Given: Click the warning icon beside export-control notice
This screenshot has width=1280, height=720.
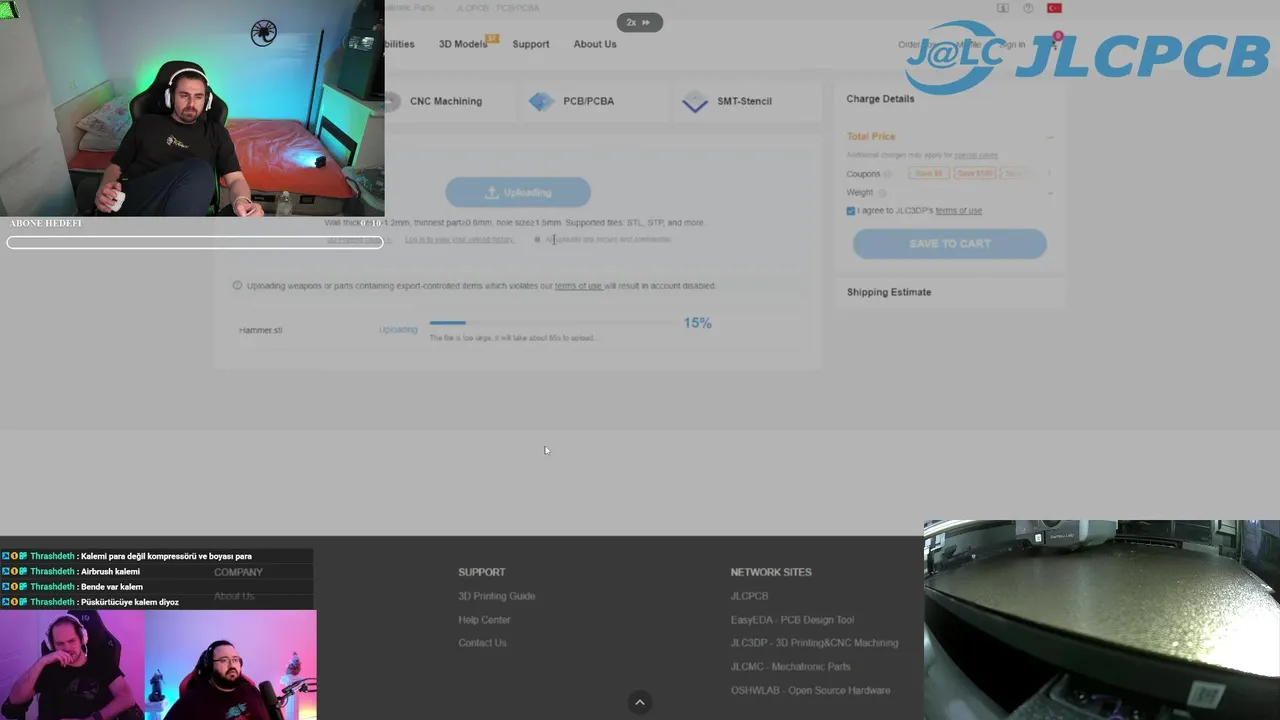Looking at the screenshot, I should click(238, 286).
